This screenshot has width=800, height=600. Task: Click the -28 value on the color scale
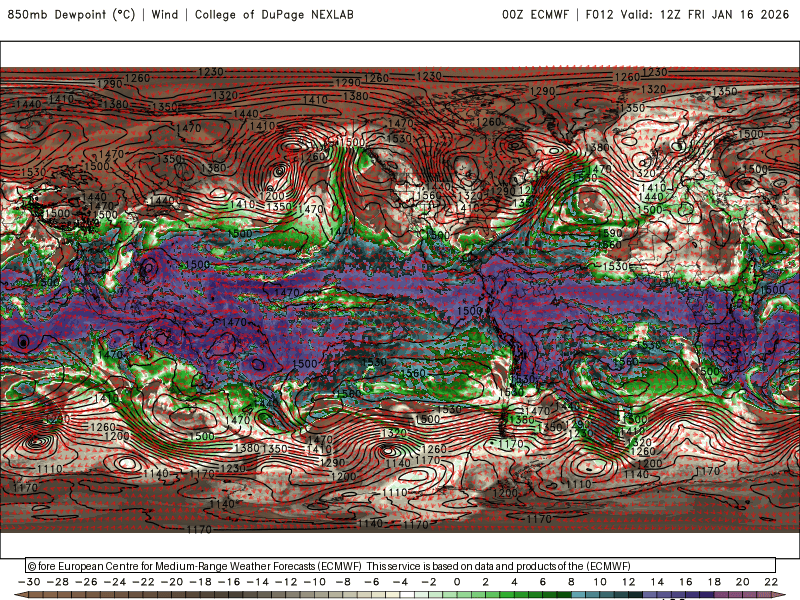click(58, 582)
